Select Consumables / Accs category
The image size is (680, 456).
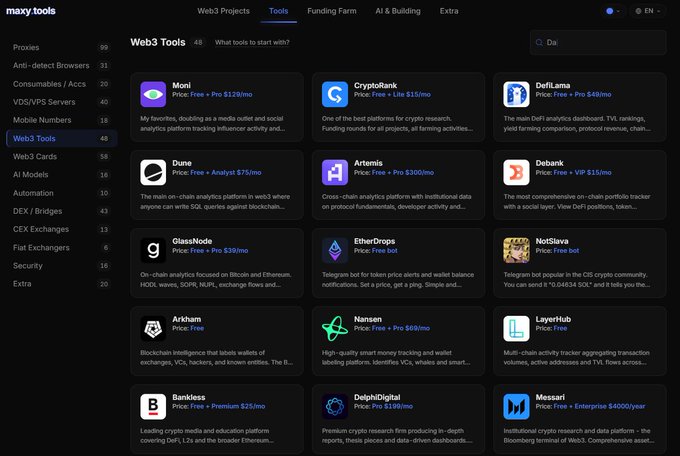62,84
